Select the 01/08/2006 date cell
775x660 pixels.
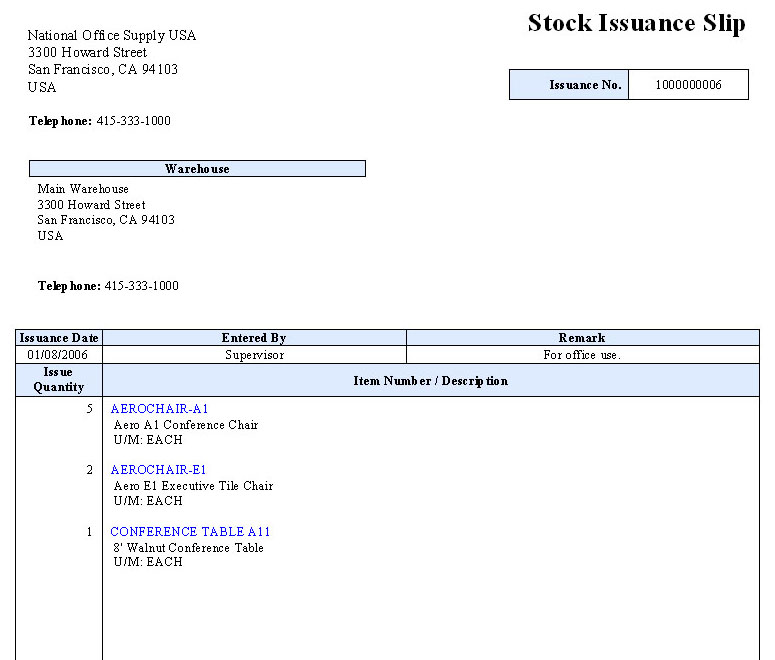tap(59, 355)
